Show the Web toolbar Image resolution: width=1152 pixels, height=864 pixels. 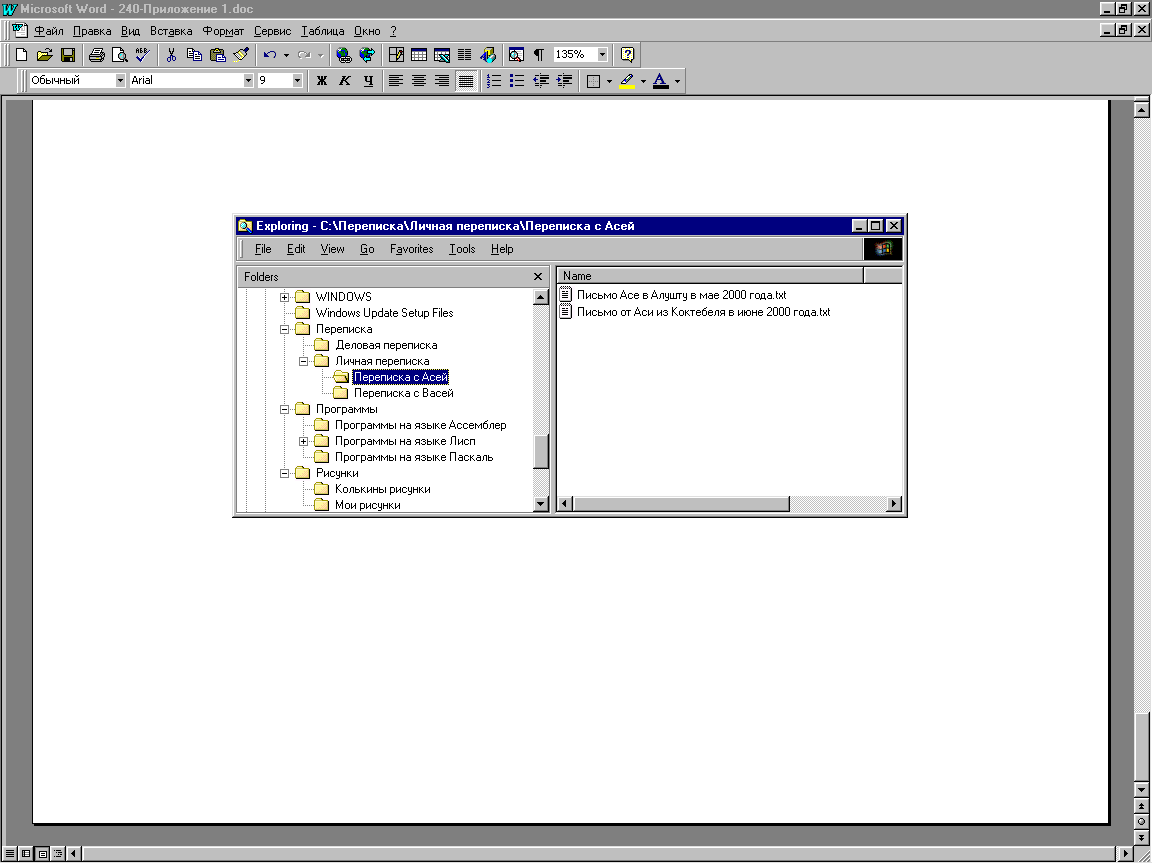tap(367, 54)
